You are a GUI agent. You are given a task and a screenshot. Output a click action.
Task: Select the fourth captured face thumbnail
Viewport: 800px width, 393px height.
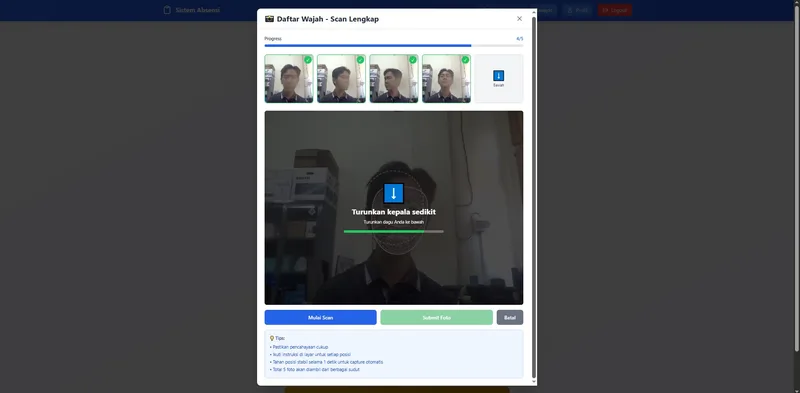tap(446, 79)
